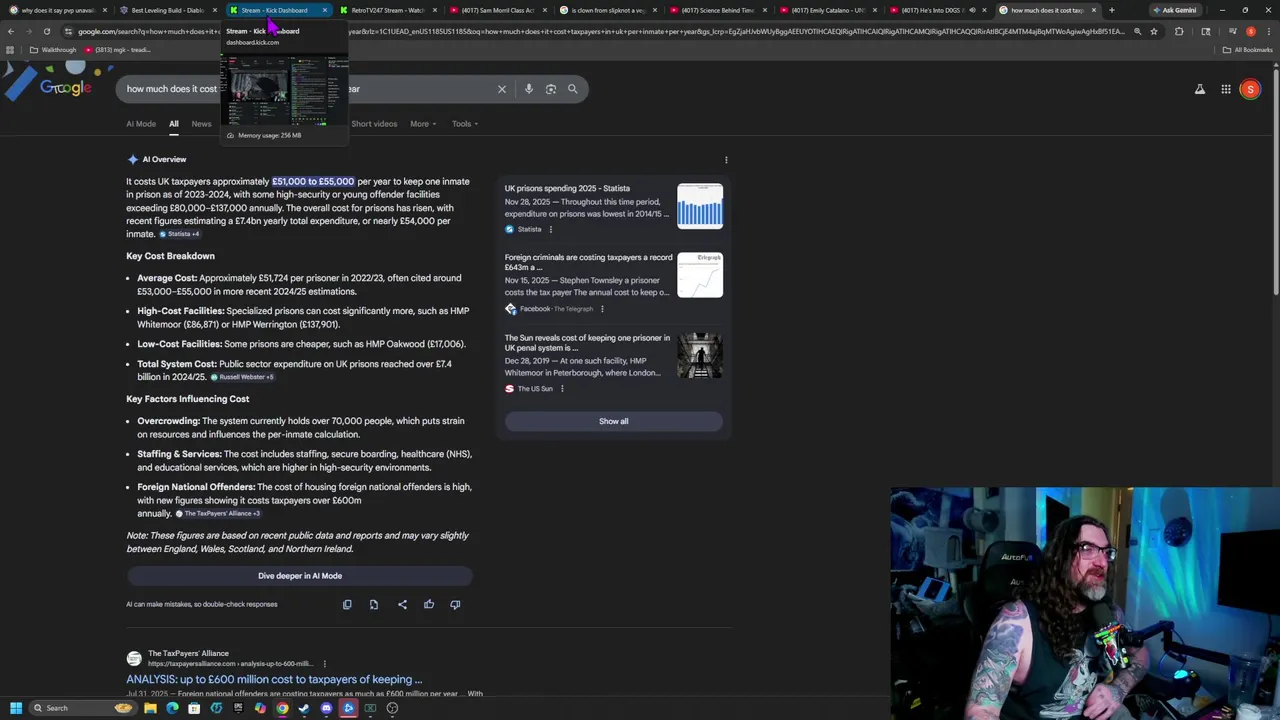Expand Statista +4 source chip

tap(180, 234)
